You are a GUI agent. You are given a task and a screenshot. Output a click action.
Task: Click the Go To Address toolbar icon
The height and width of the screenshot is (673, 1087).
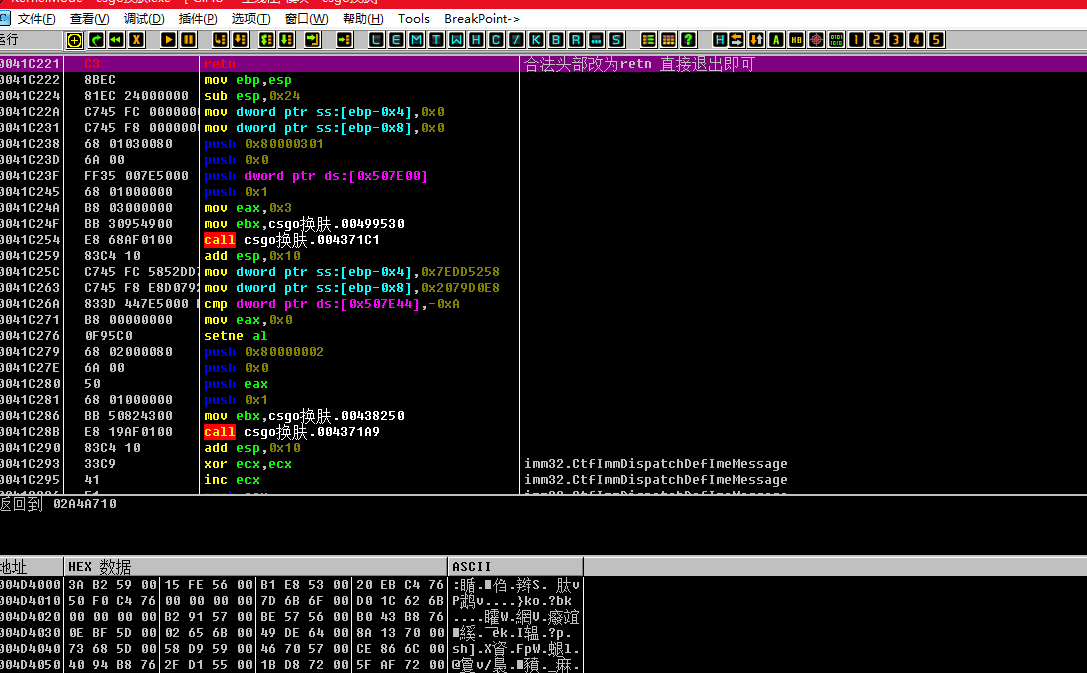345,40
